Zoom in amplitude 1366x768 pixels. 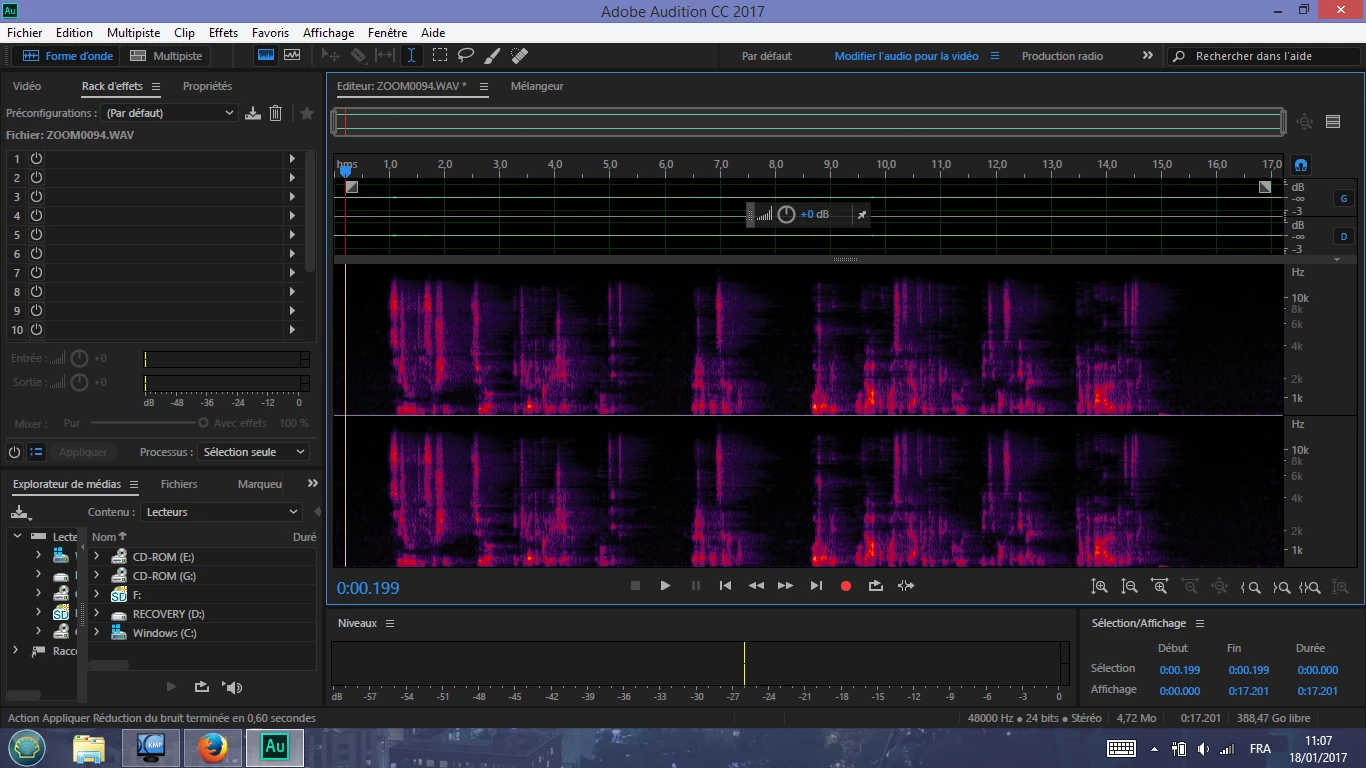[x=1099, y=587]
